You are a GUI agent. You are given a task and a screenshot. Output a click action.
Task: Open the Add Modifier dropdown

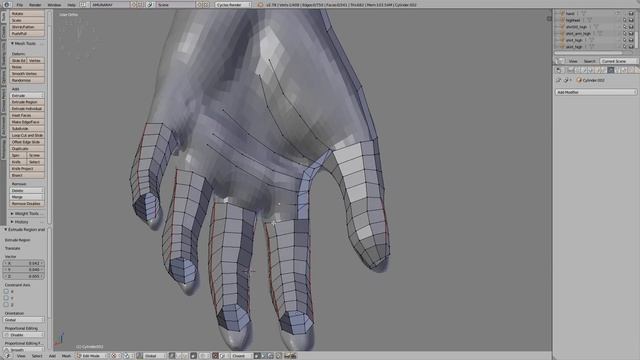tap(596, 92)
